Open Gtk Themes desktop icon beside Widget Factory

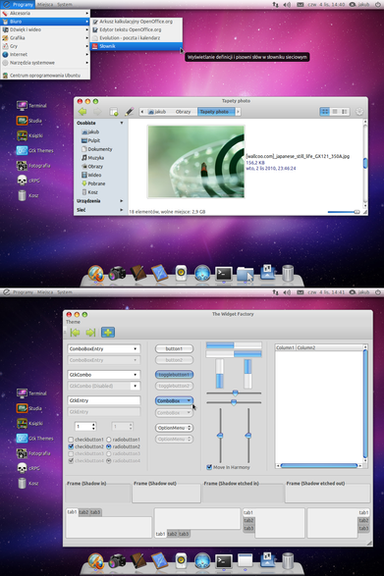[x=22, y=438]
